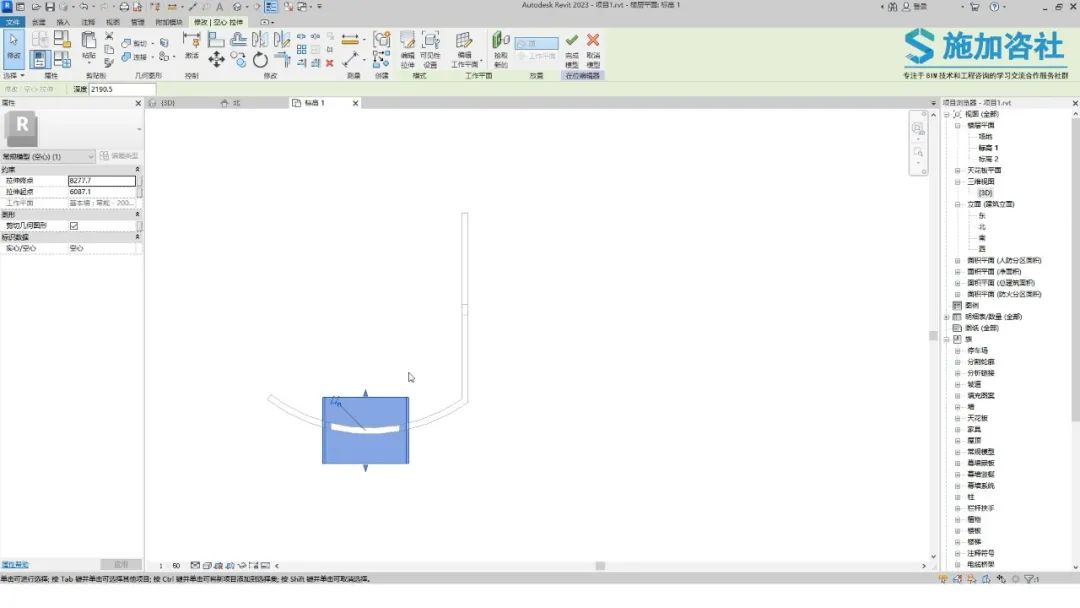
Task: Open the 文件 file tab
Action: (12, 22)
